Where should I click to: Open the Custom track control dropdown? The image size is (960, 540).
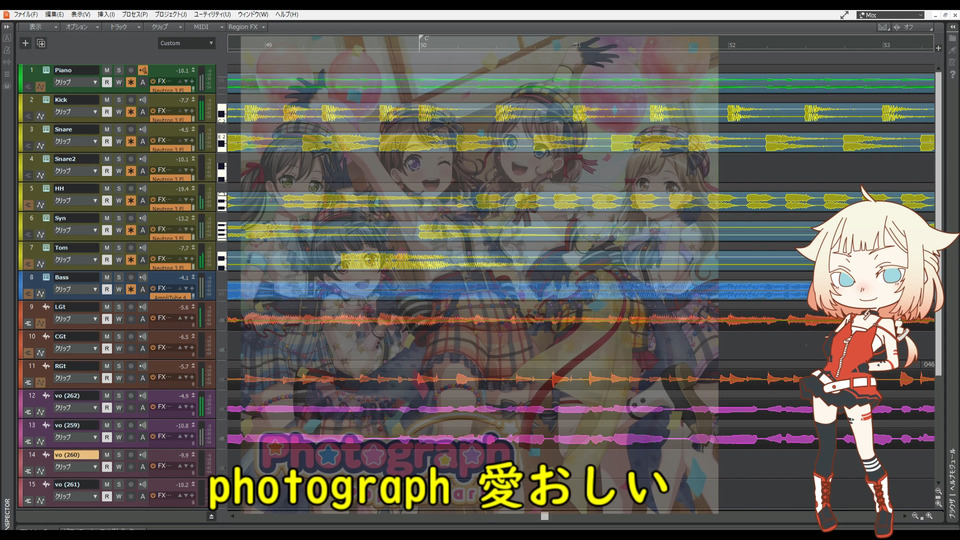coord(186,43)
